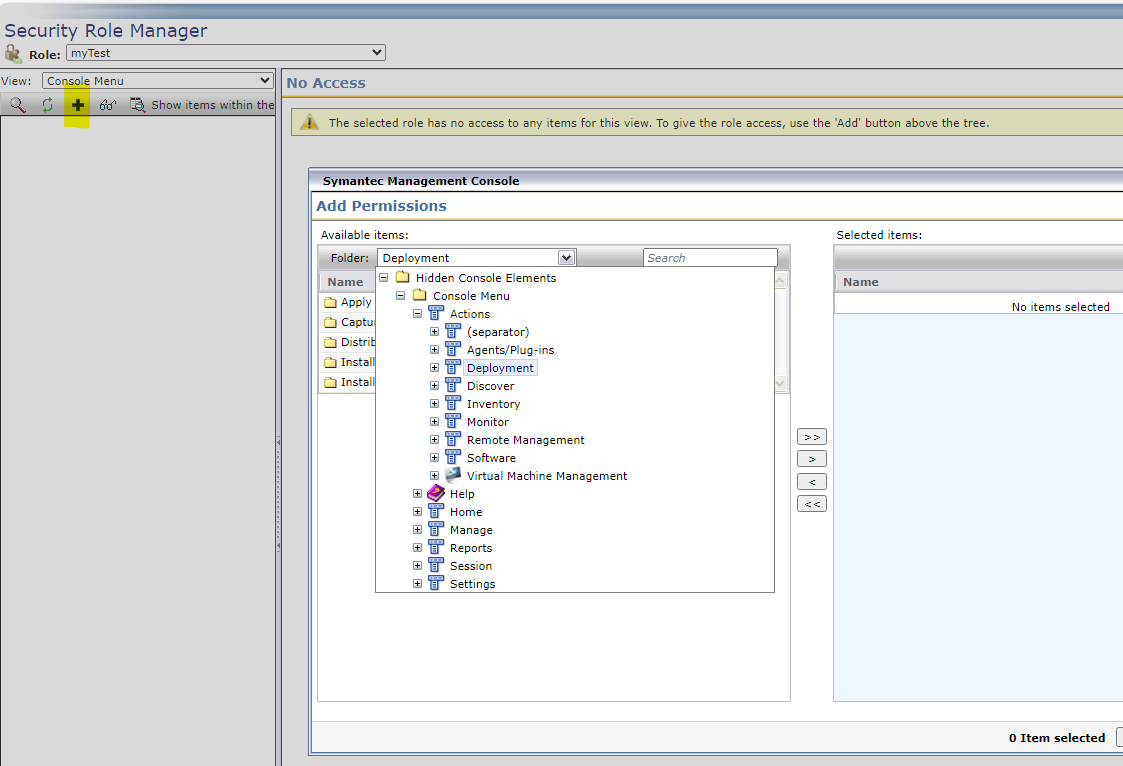Viewport: 1123px width, 766px height.
Task: Select Remote Management in the folder tree
Action: pos(525,440)
